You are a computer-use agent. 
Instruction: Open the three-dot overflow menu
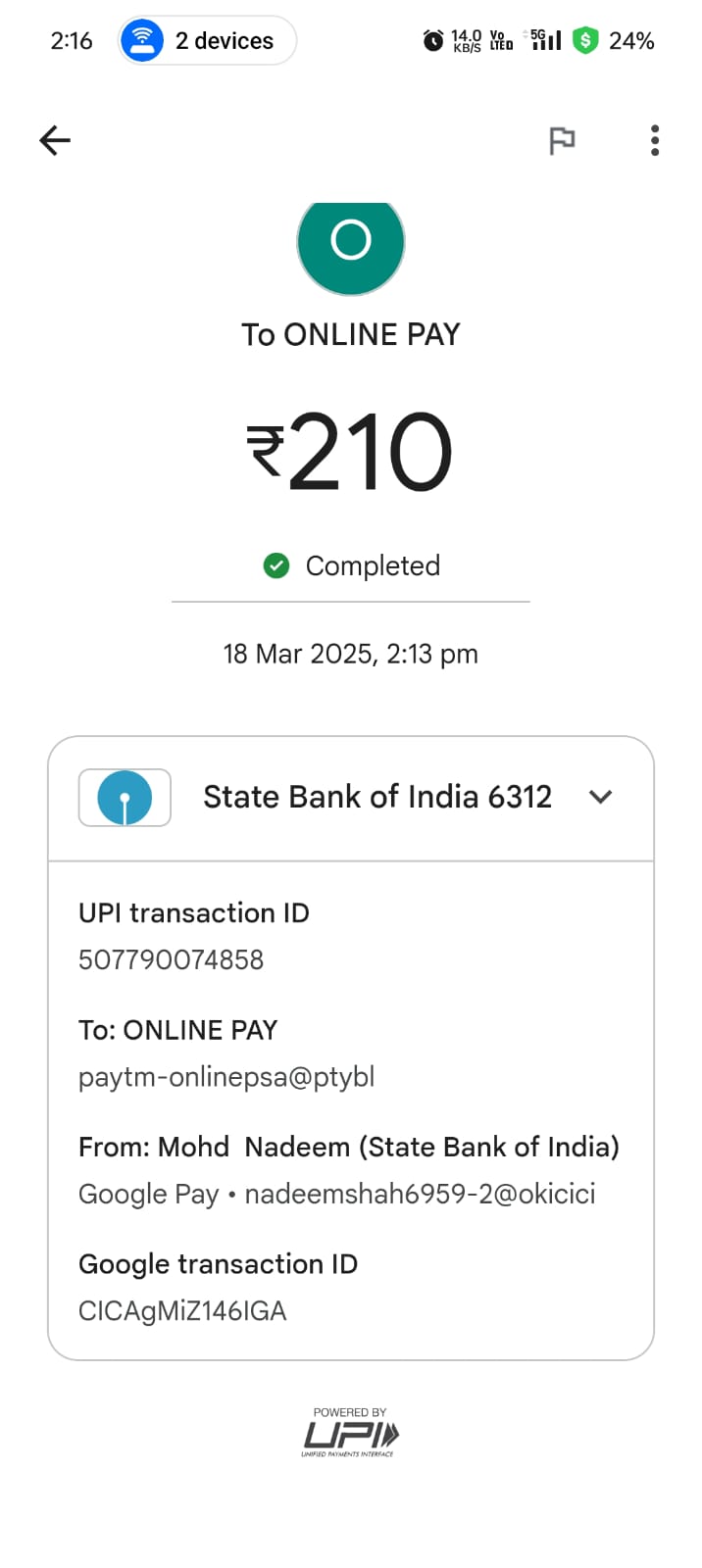tap(655, 141)
